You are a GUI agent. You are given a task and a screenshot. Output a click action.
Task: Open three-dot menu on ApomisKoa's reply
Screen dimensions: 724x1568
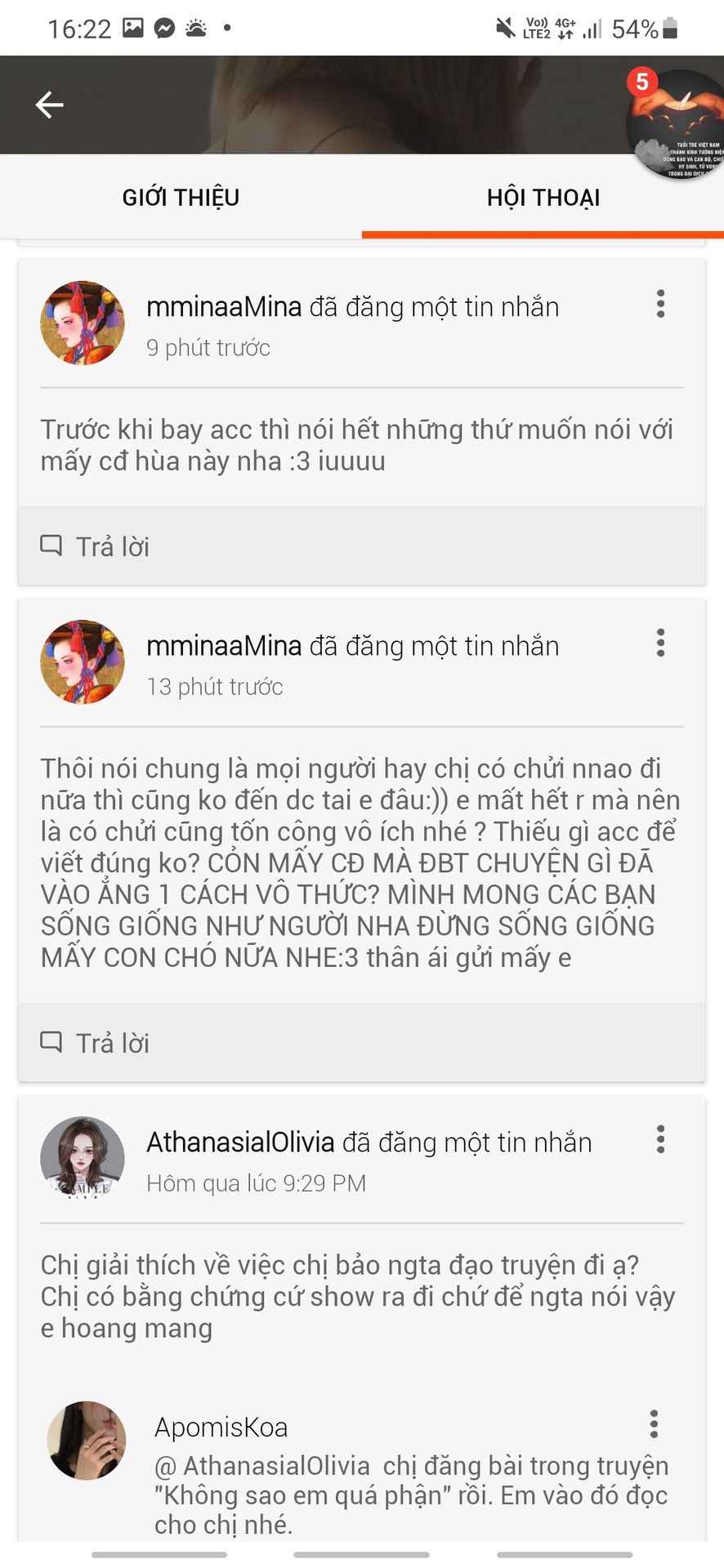point(654,1423)
